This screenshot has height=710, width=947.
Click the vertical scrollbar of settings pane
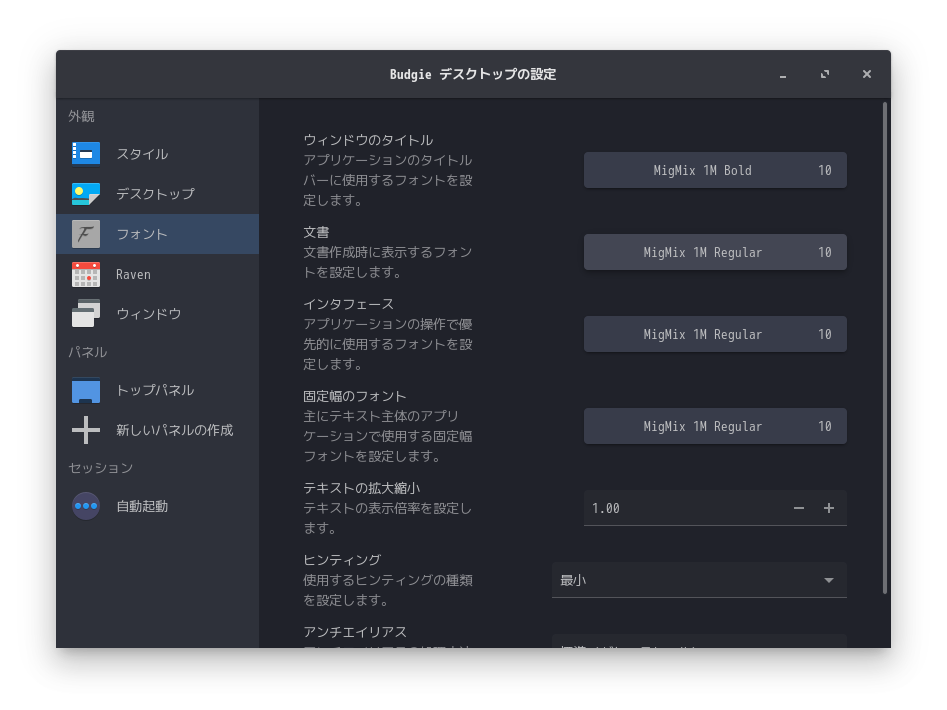click(x=885, y=348)
